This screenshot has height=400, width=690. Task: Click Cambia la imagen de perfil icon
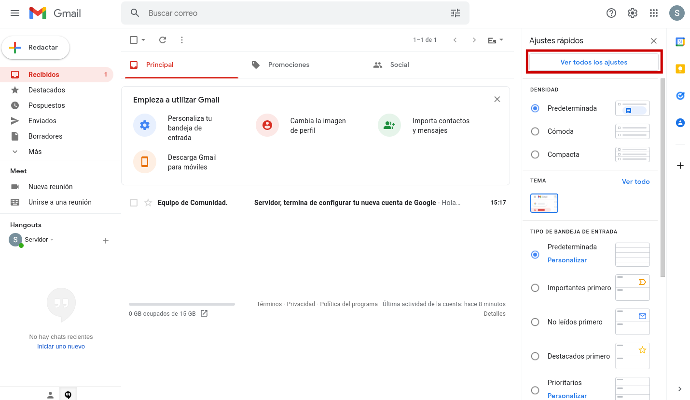(x=267, y=125)
